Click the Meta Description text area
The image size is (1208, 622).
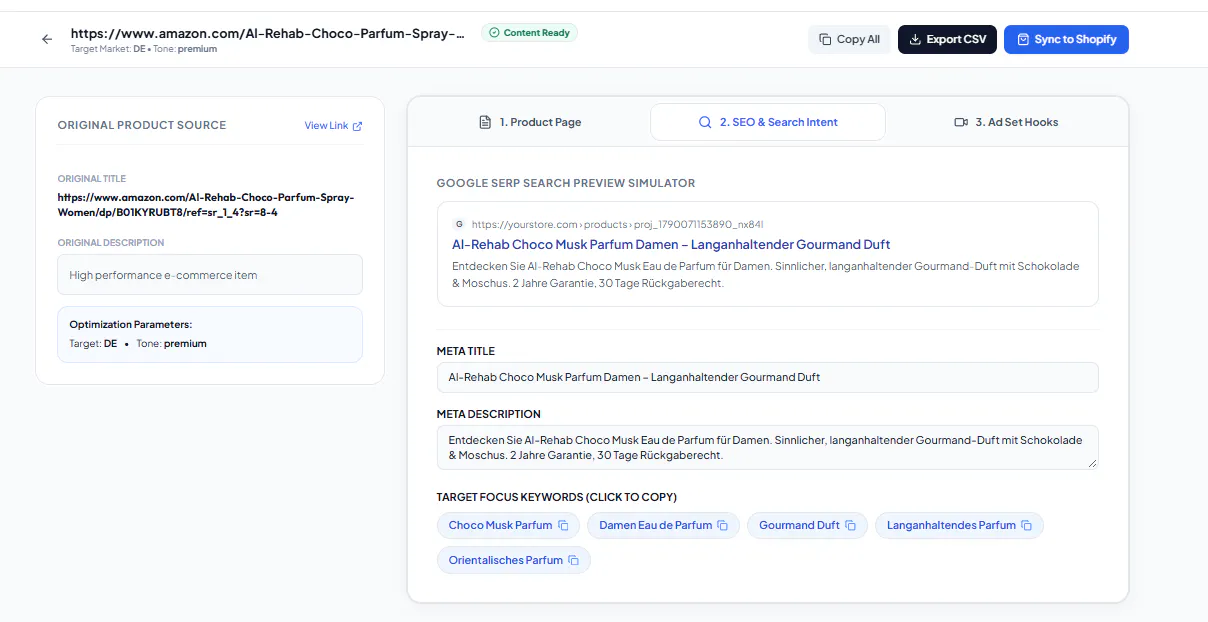tap(768, 447)
